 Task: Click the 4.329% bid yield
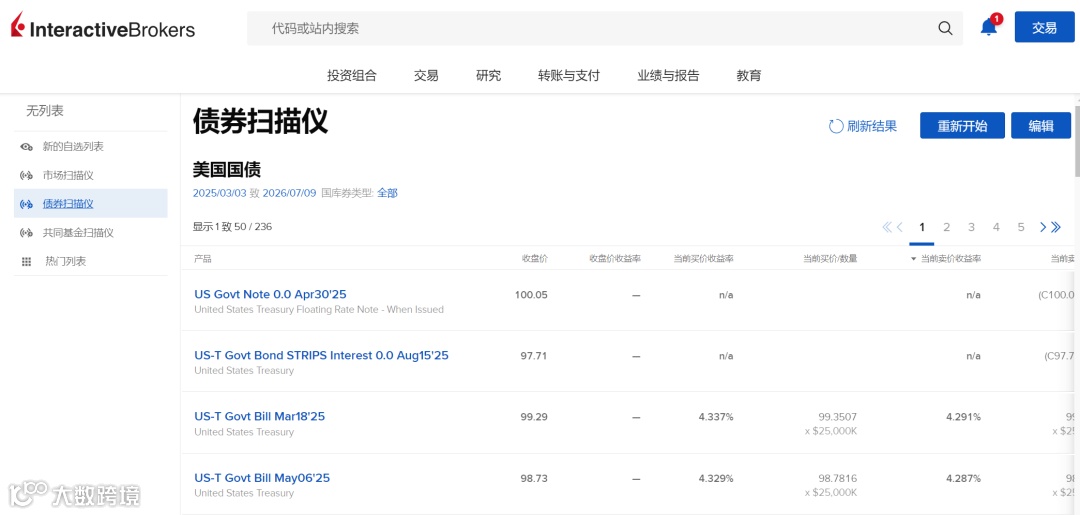[x=716, y=479]
